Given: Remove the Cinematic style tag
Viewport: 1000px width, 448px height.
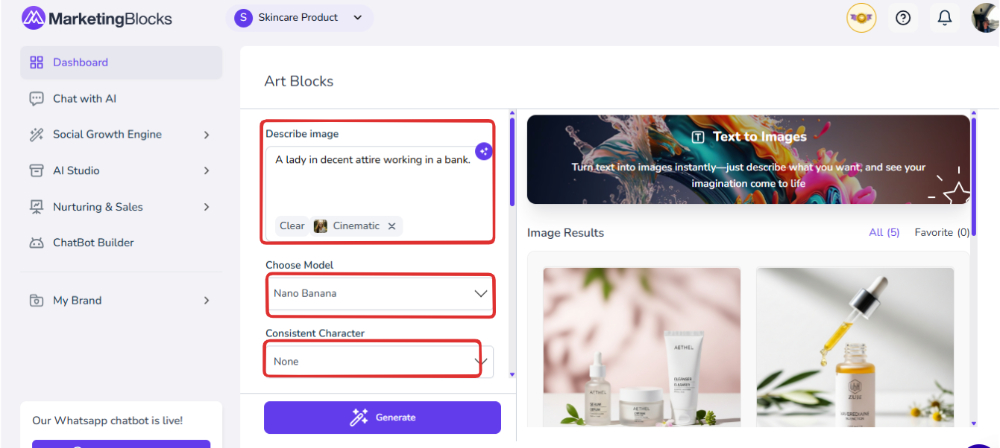Looking at the screenshot, I should [392, 226].
